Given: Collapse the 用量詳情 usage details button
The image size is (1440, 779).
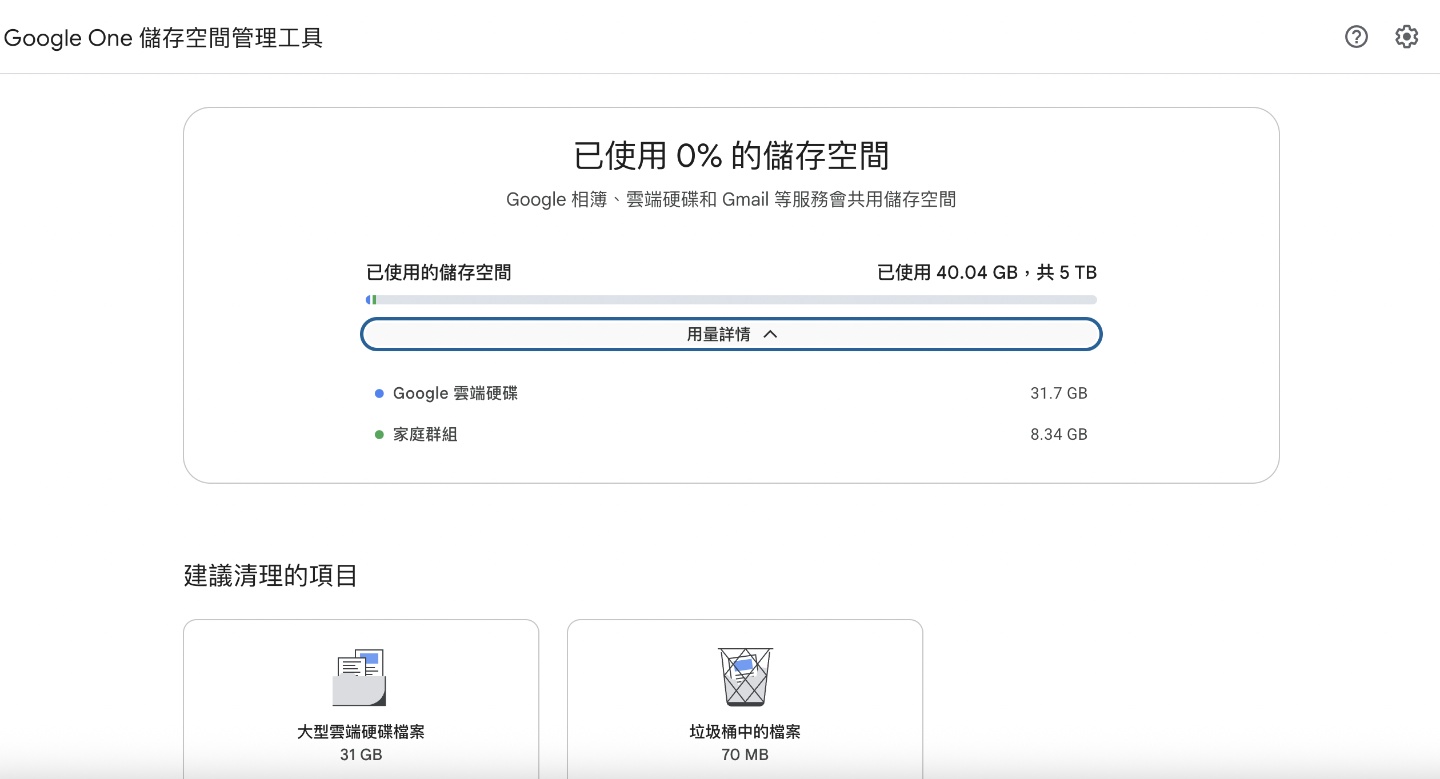Looking at the screenshot, I should click(x=731, y=334).
